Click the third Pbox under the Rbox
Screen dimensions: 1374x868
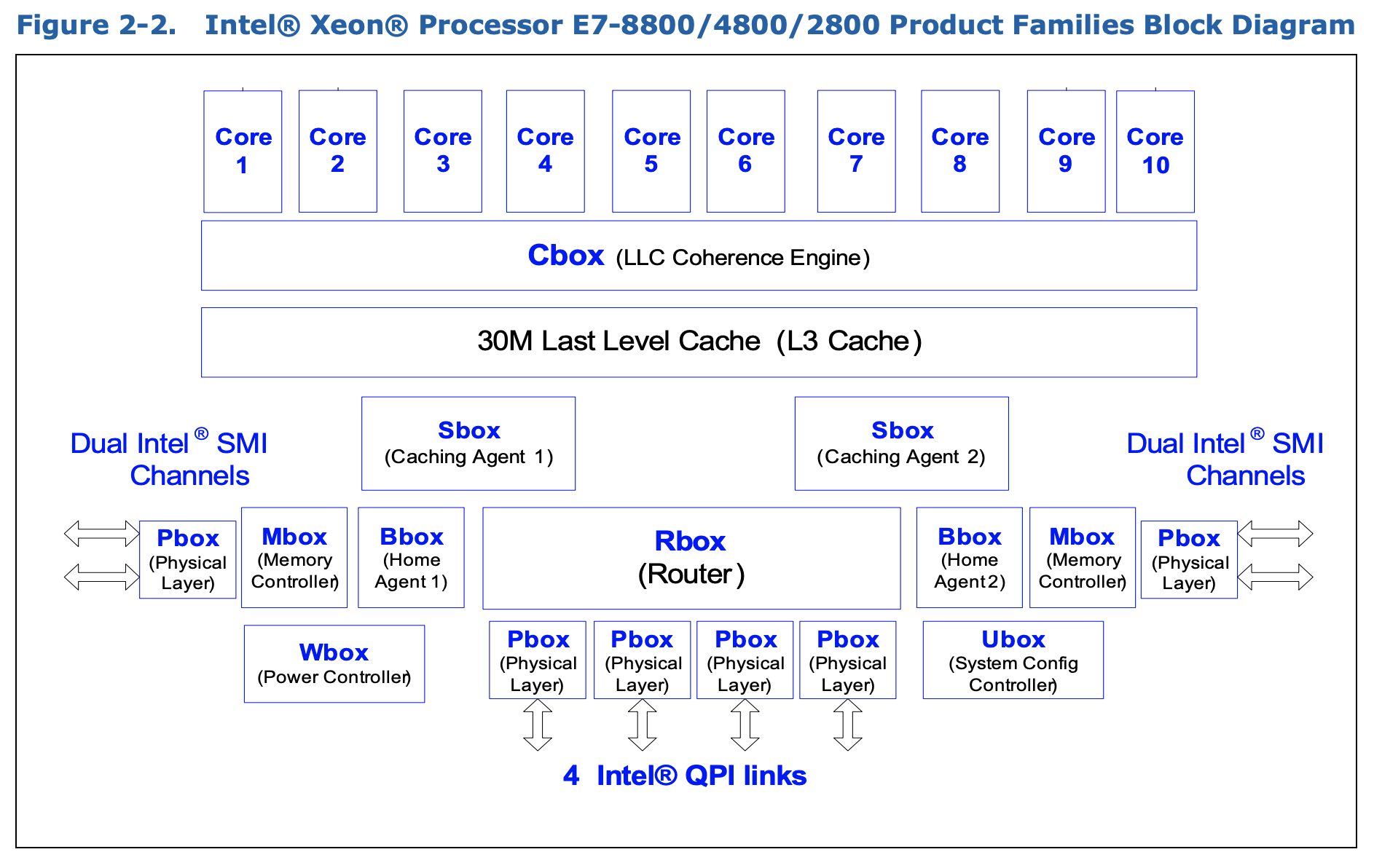pyautogui.click(x=745, y=660)
